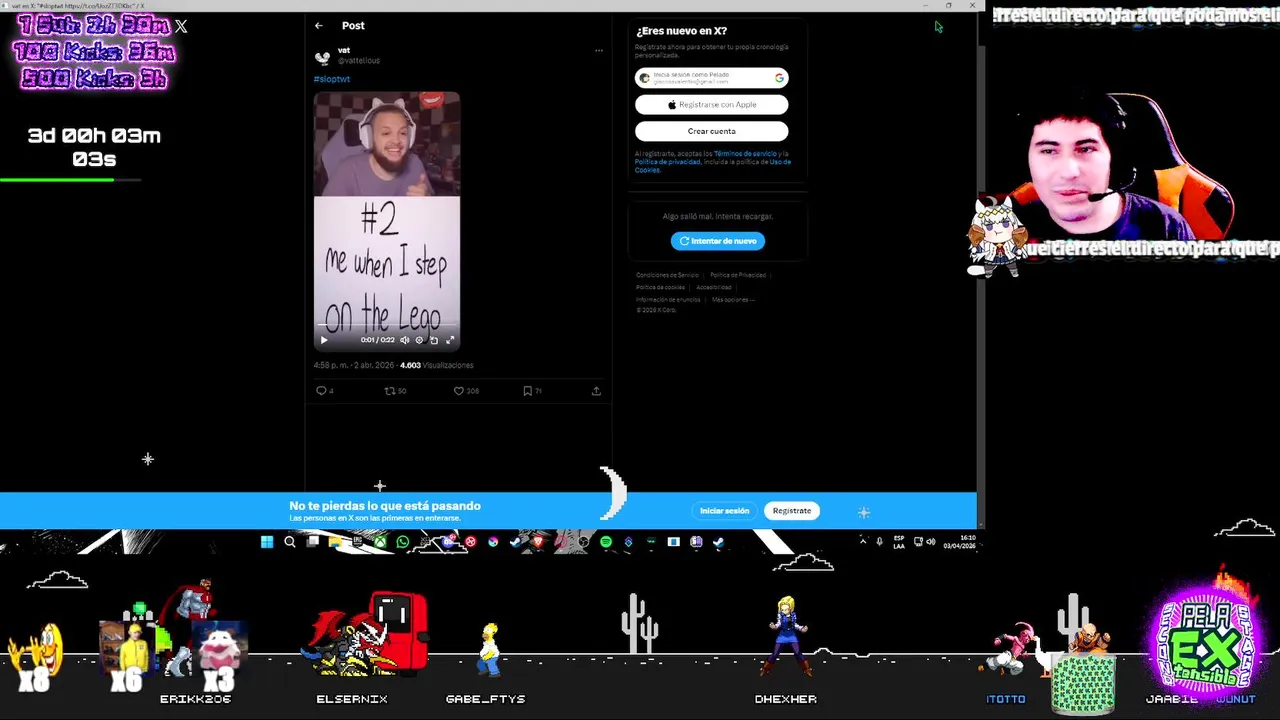
Task: Open Información de anuncios footer link
Action: point(668,299)
